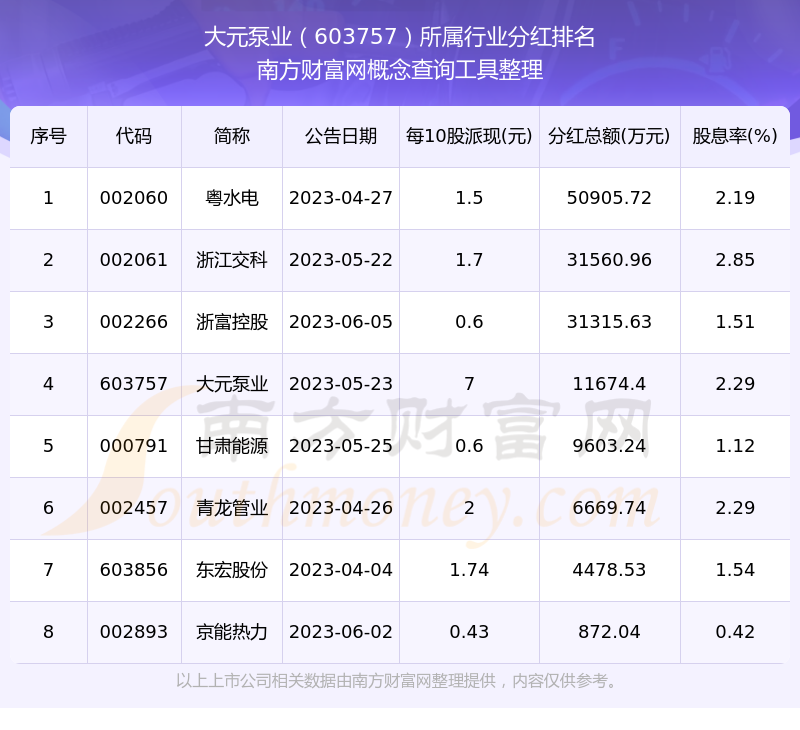Click total dividend value 50905.72
The image size is (800, 730).
click(609, 198)
